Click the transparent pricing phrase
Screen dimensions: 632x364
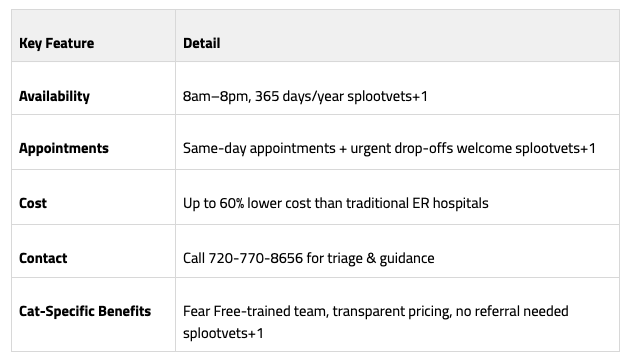point(392,311)
